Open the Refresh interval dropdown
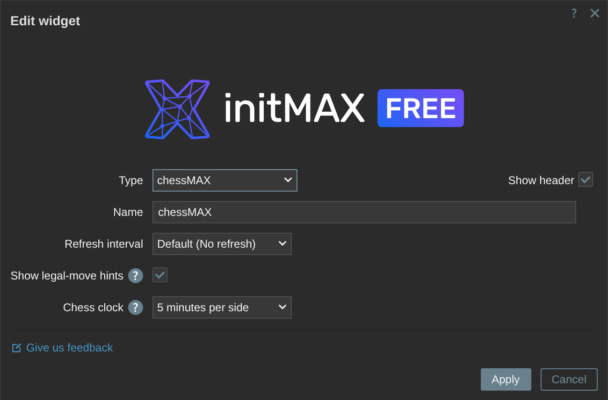Viewport: 608px width, 400px height. click(222, 244)
